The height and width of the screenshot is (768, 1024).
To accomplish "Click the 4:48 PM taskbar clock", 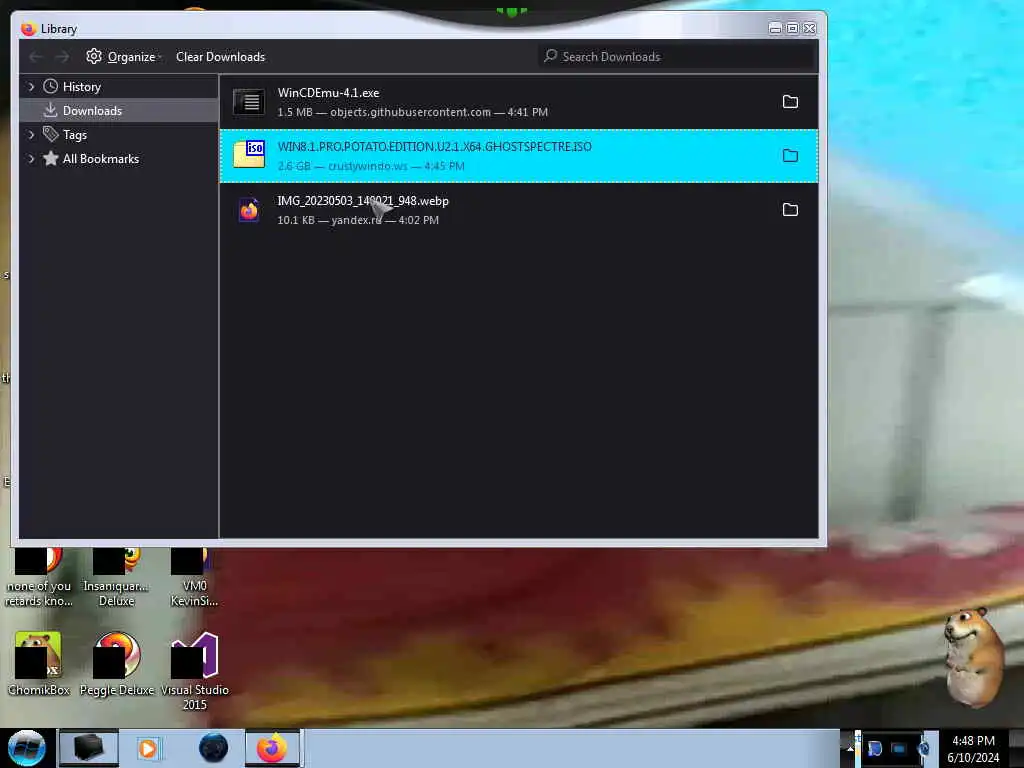I will (973, 748).
